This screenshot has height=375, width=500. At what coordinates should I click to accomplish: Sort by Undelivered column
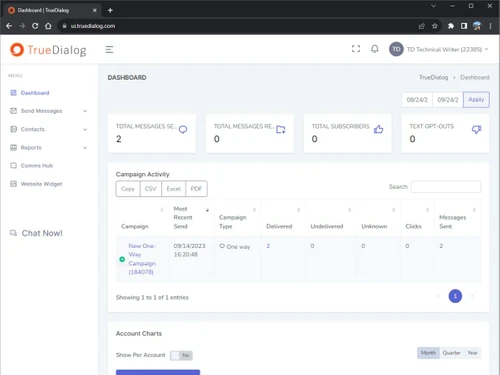tap(331, 218)
